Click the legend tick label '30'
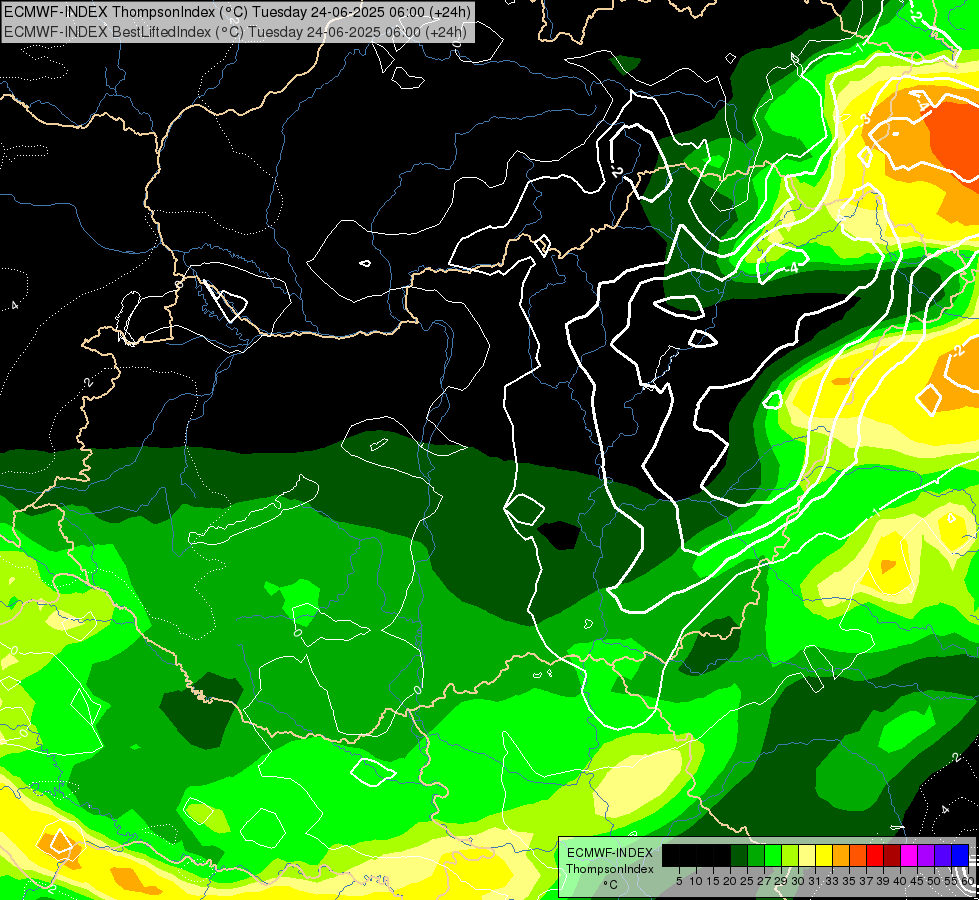 (799, 881)
